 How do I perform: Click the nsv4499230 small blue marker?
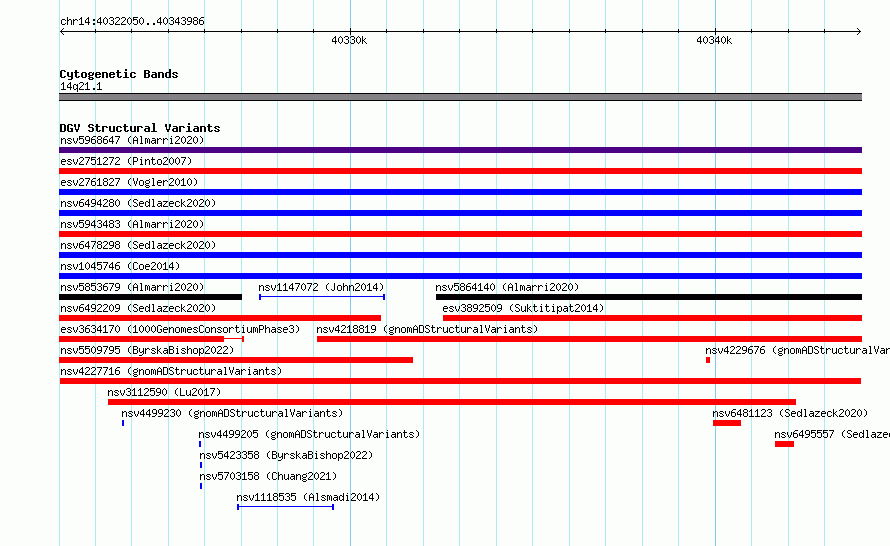click(123, 423)
